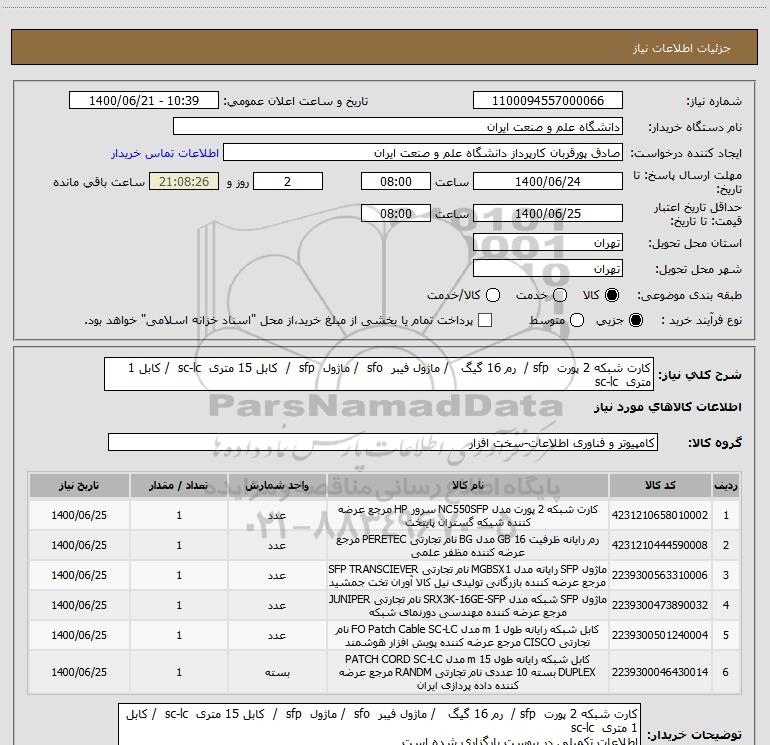Screen dimensions: 770x745
Task: Click the need date 1400/06/25 in row 3
Action: 79,575
